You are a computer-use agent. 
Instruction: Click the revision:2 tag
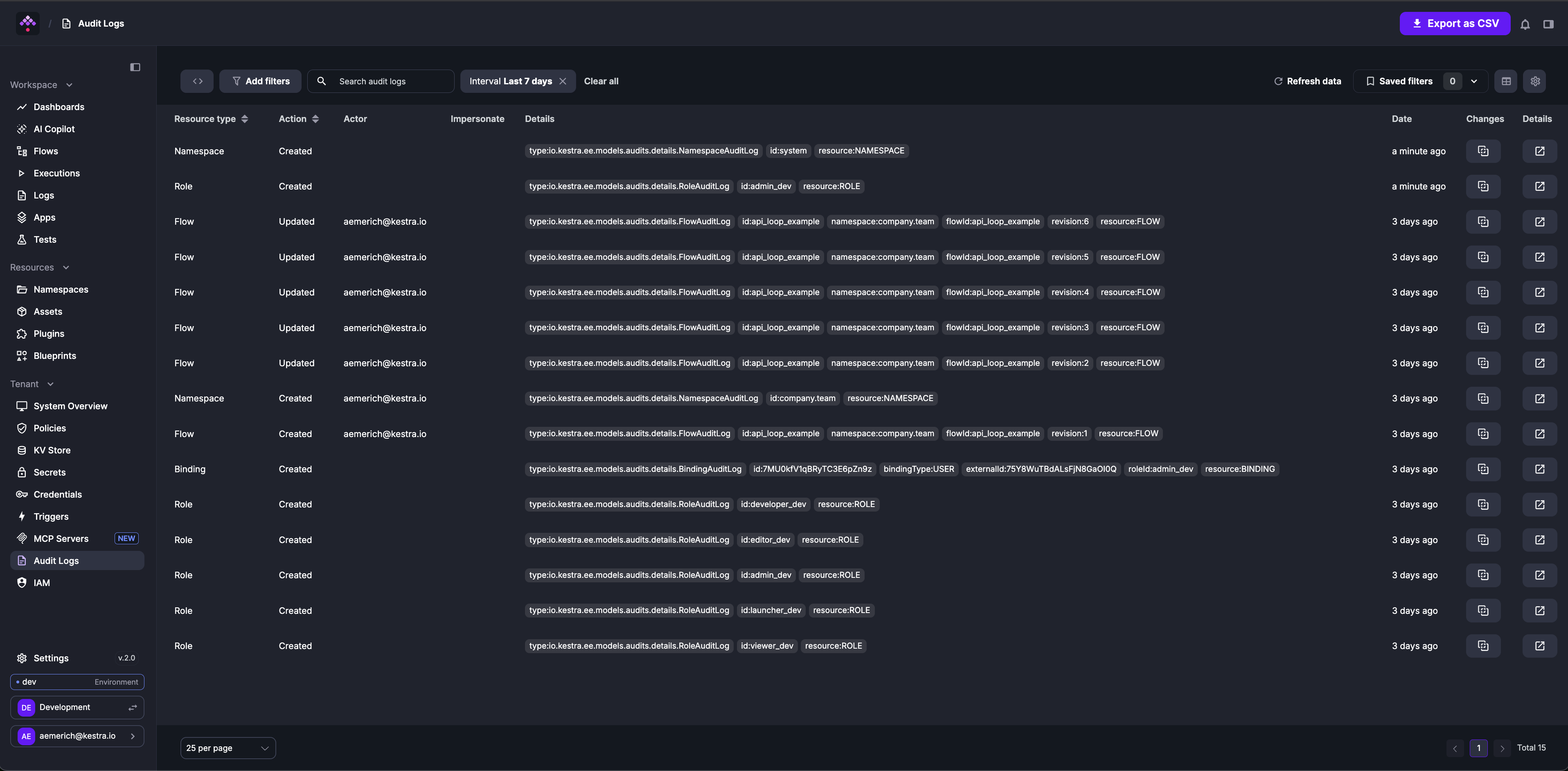pos(1070,363)
